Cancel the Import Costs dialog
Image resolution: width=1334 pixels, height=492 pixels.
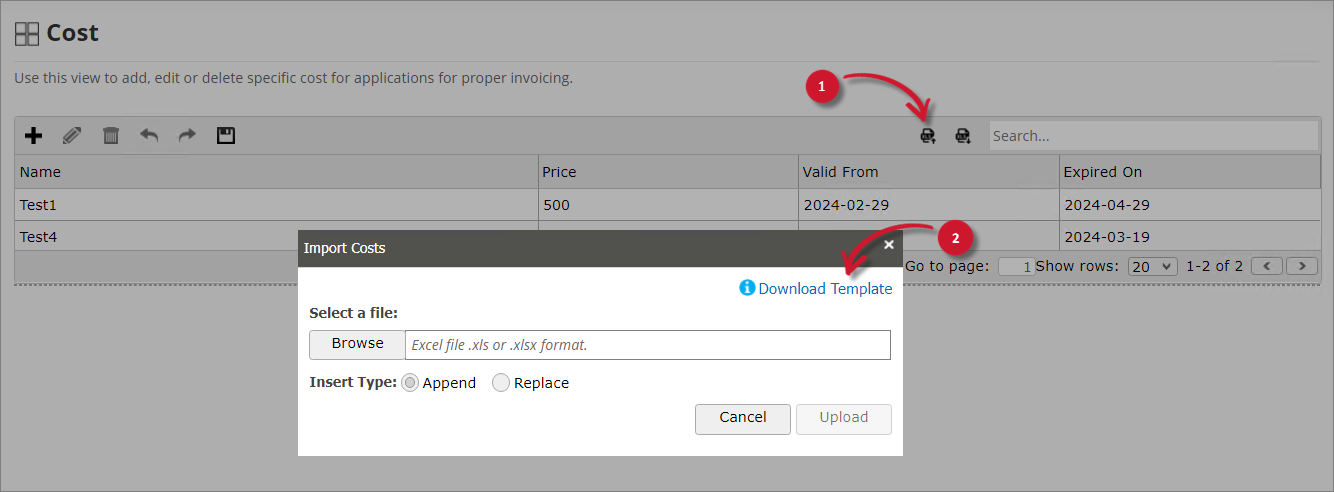click(x=743, y=418)
